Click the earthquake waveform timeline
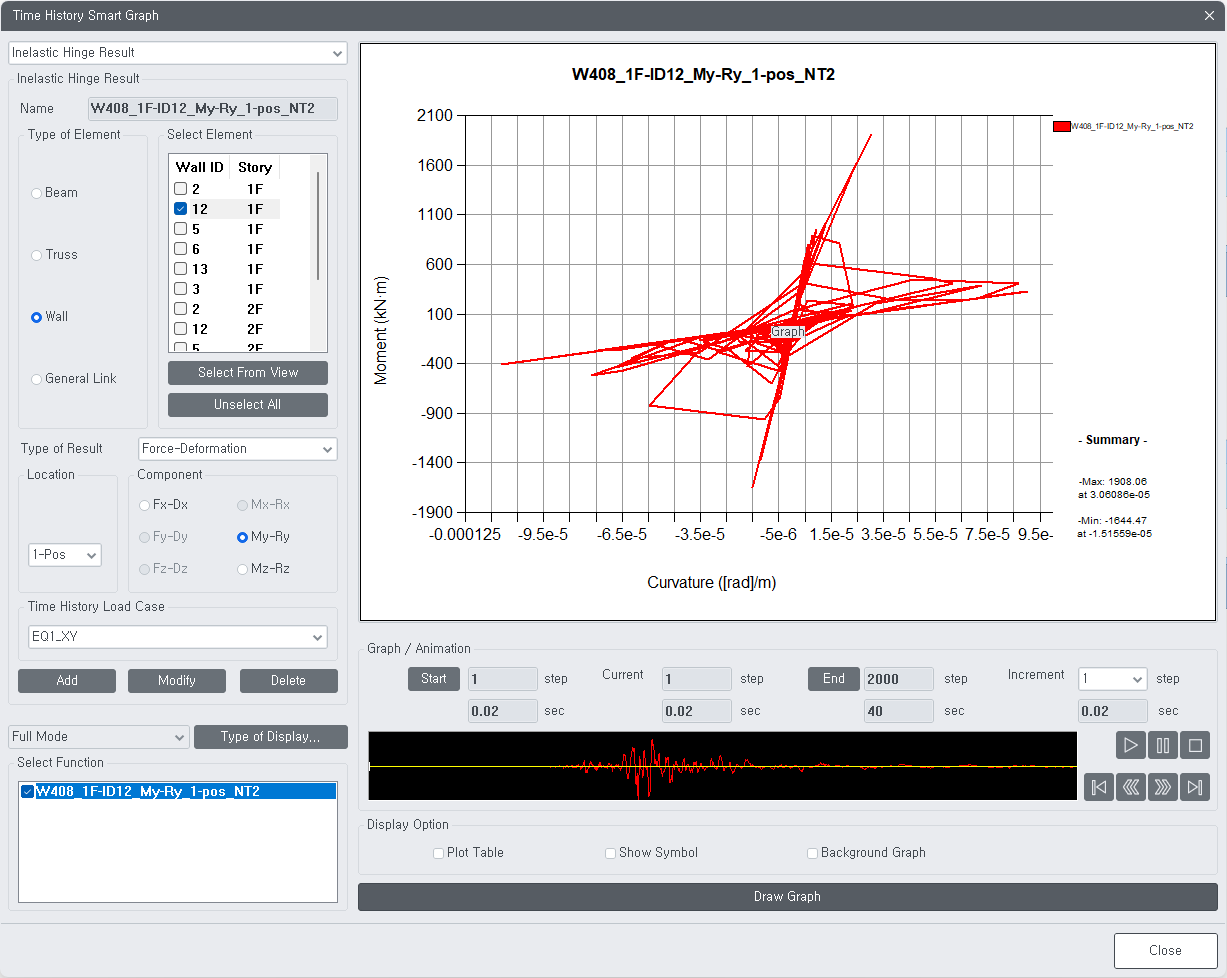Image resolution: width=1227 pixels, height=978 pixels. [722, 766]
